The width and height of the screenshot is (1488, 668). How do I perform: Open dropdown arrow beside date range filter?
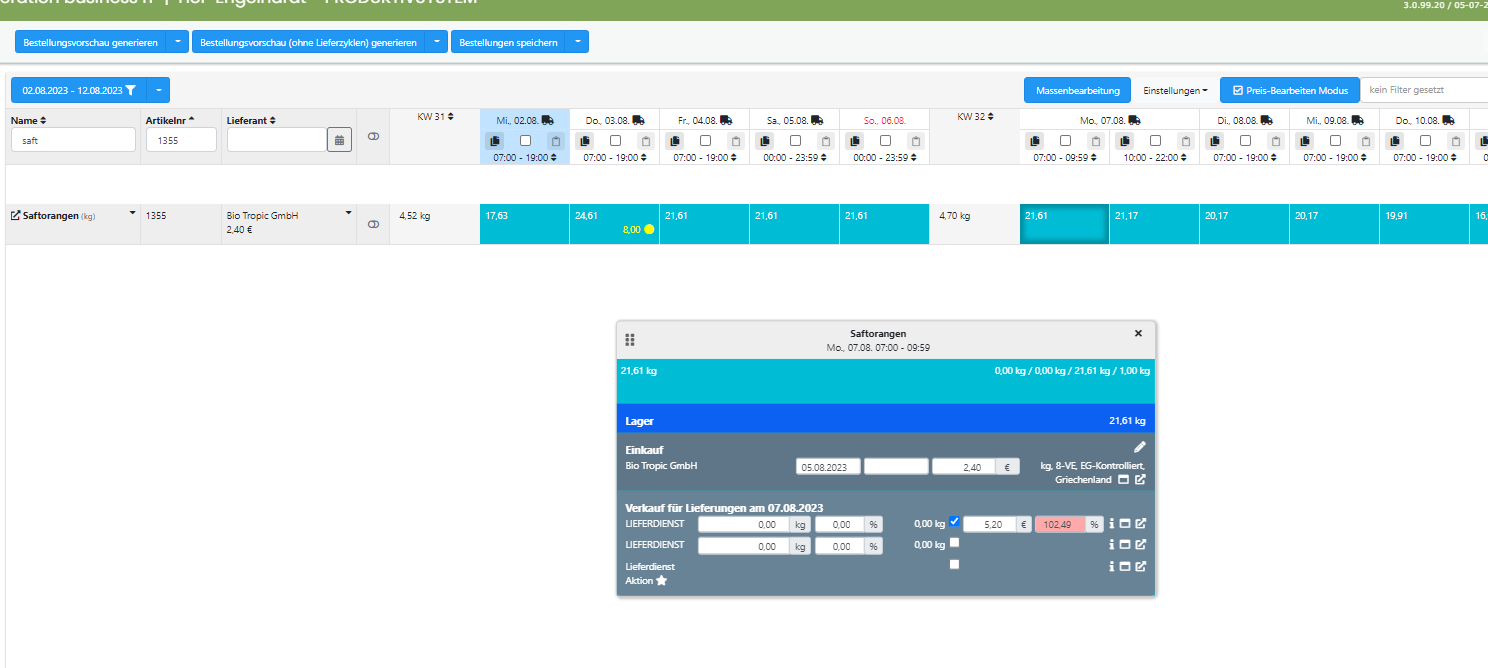(158, 90)
